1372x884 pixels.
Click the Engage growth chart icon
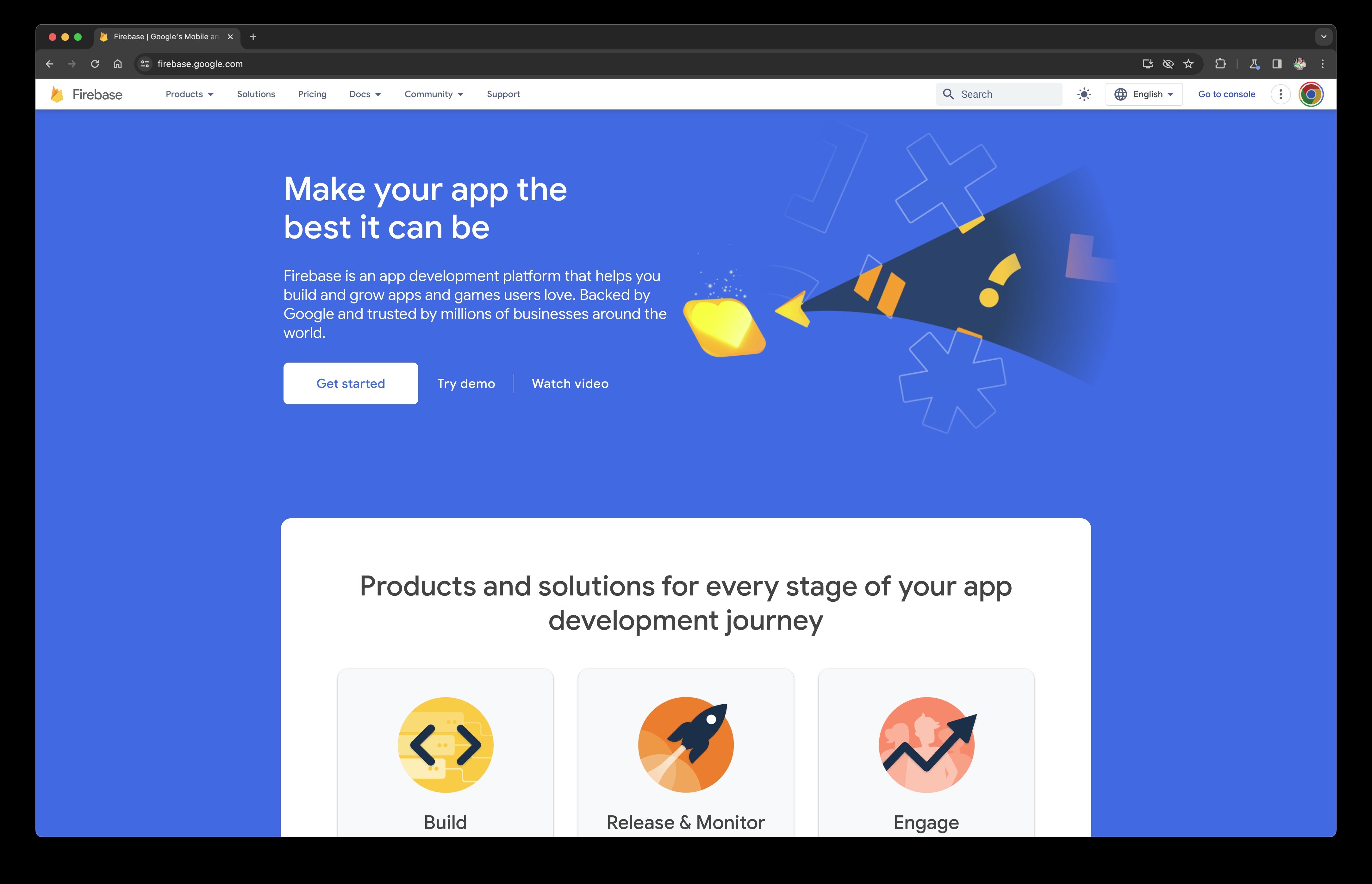[x=926, y=745]
